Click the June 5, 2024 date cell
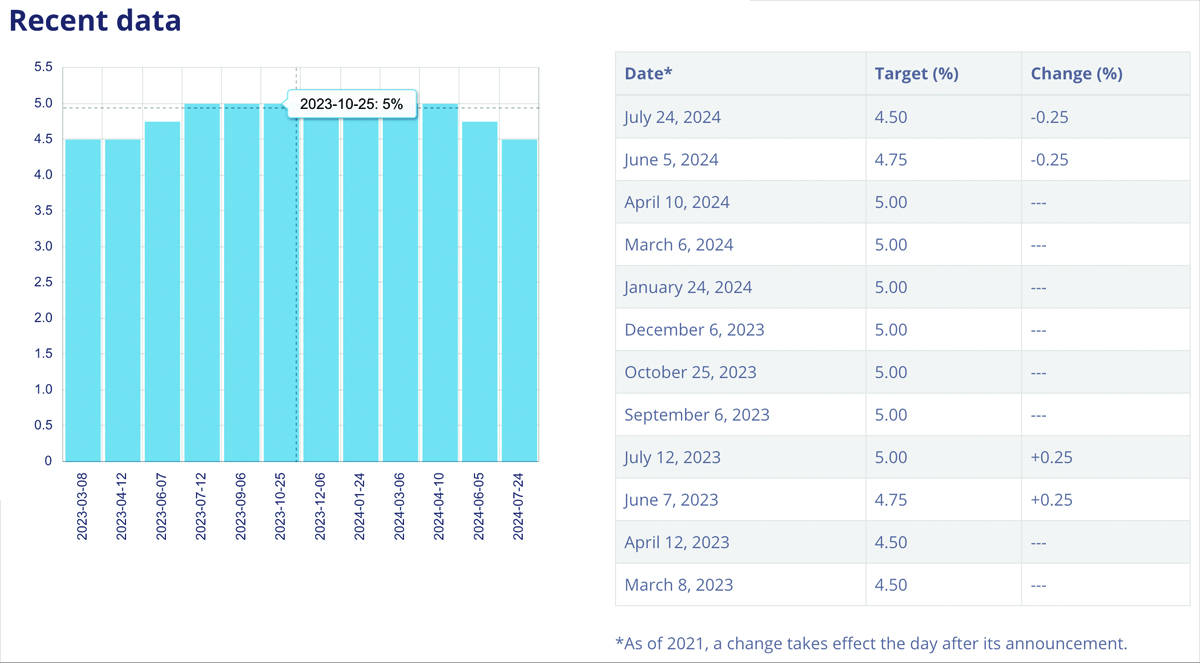The width and height of the screenshot is (1200, 663). pyautogui.click(x=671, y=160)
